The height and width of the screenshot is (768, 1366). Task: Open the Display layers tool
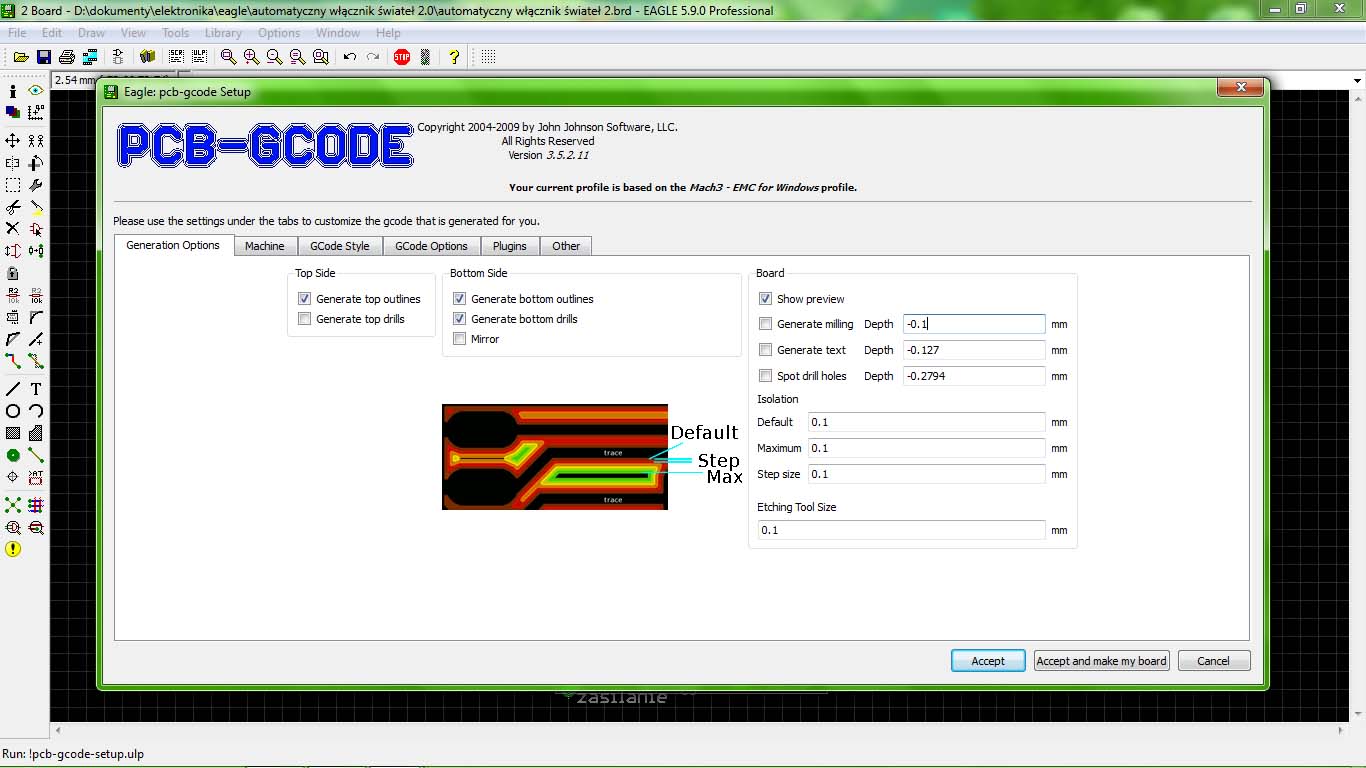(13, 113)
